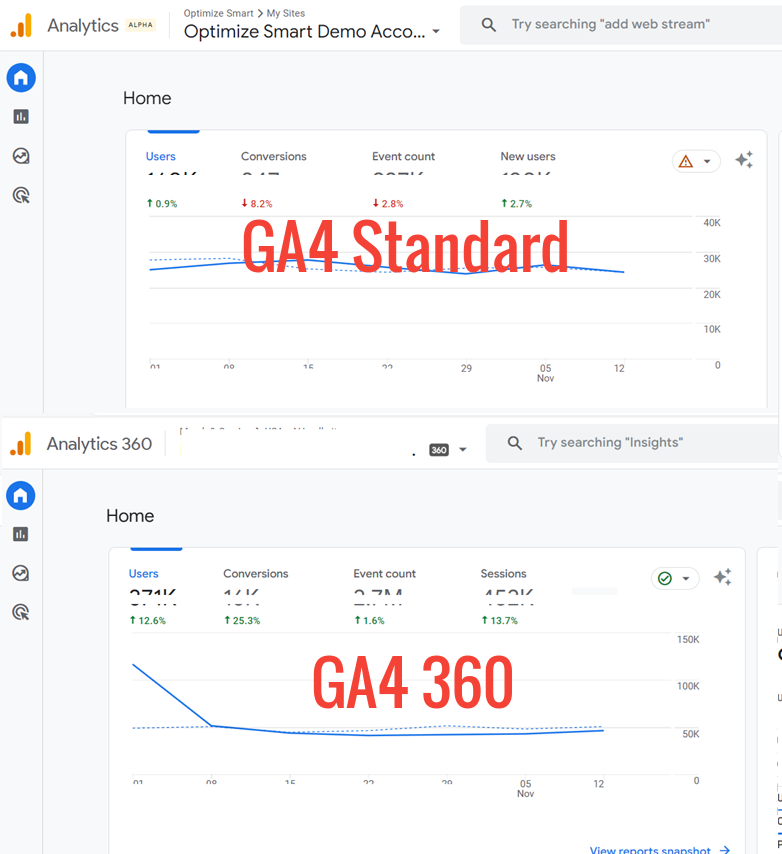Expand the 360 property selector arrow
This screenshot has width=782, height=854.
point(463,450)
